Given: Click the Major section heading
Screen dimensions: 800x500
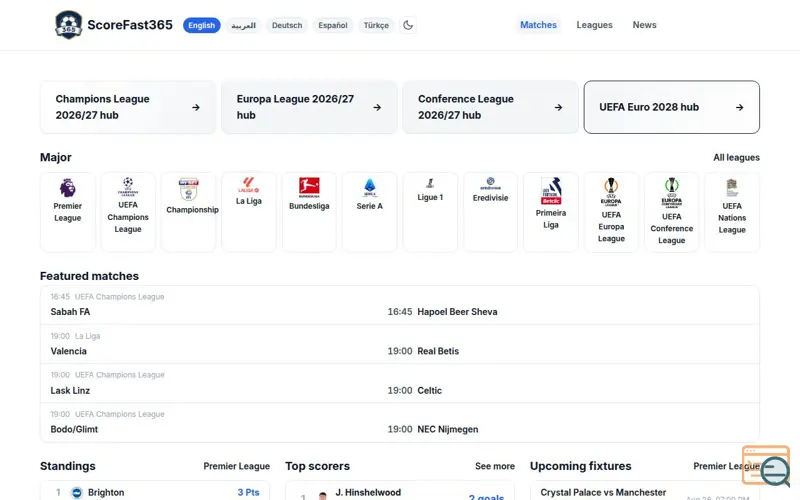Looking at the screenshot, I should 56,158.
